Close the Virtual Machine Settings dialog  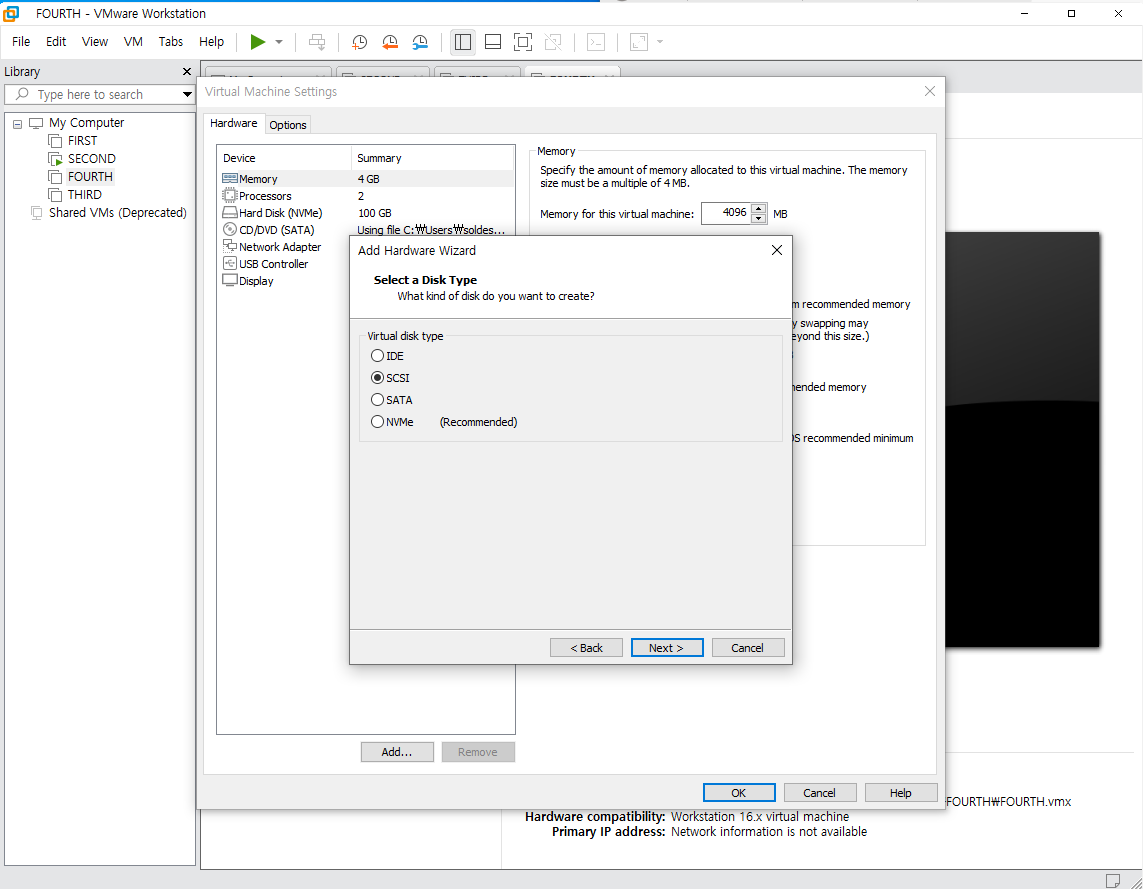[929, 92]
